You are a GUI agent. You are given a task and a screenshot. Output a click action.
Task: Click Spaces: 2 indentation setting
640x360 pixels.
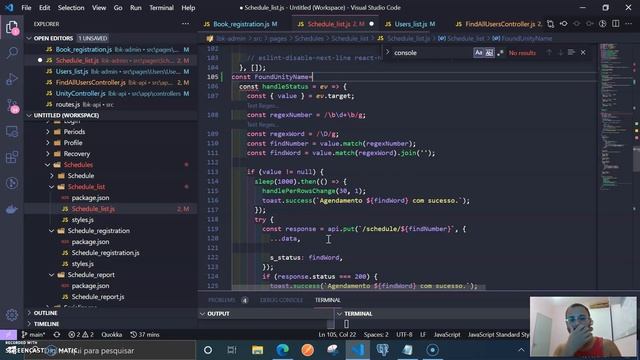click(x=376, y=334)
